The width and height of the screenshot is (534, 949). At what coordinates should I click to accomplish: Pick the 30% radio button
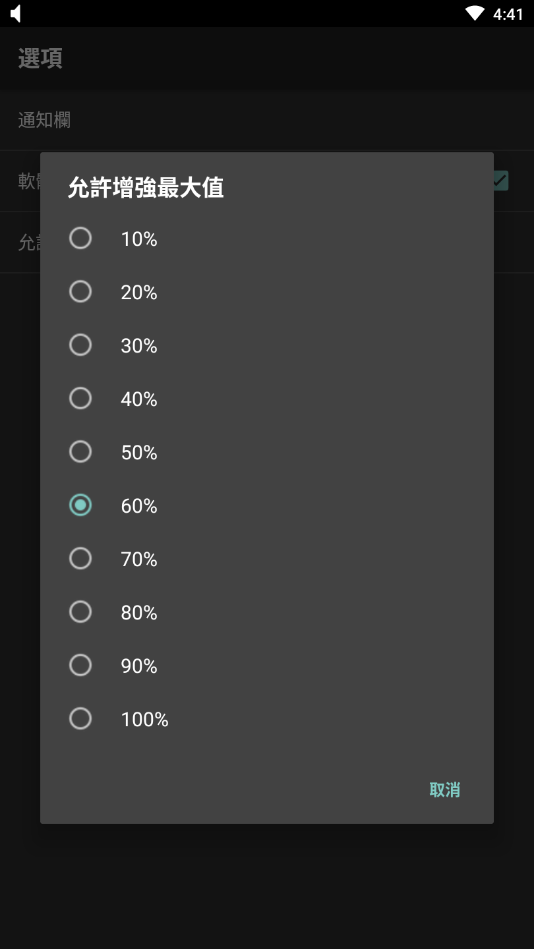tap(81, 345)
